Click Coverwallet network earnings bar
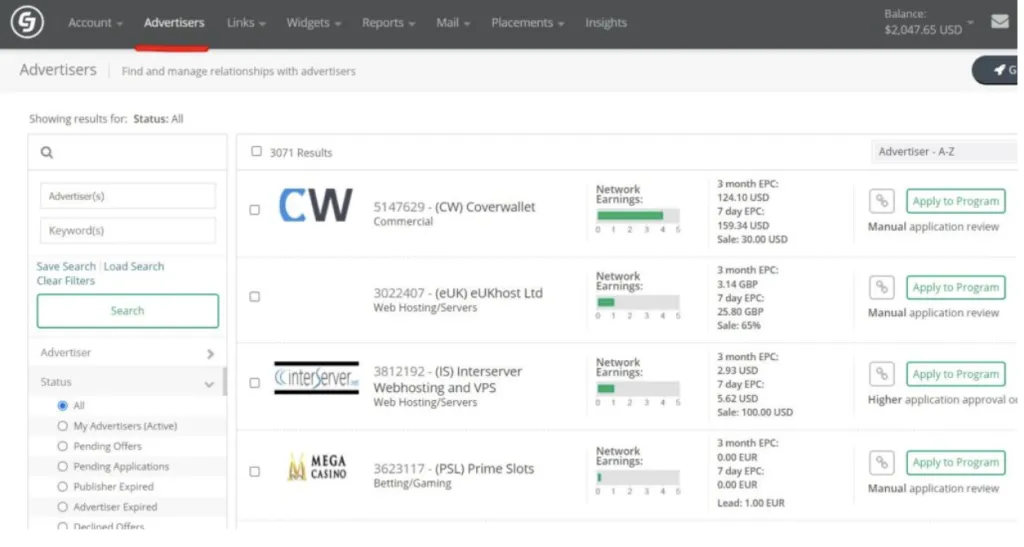The height and width of the screenshot is (547, 1024). [637, 215]
